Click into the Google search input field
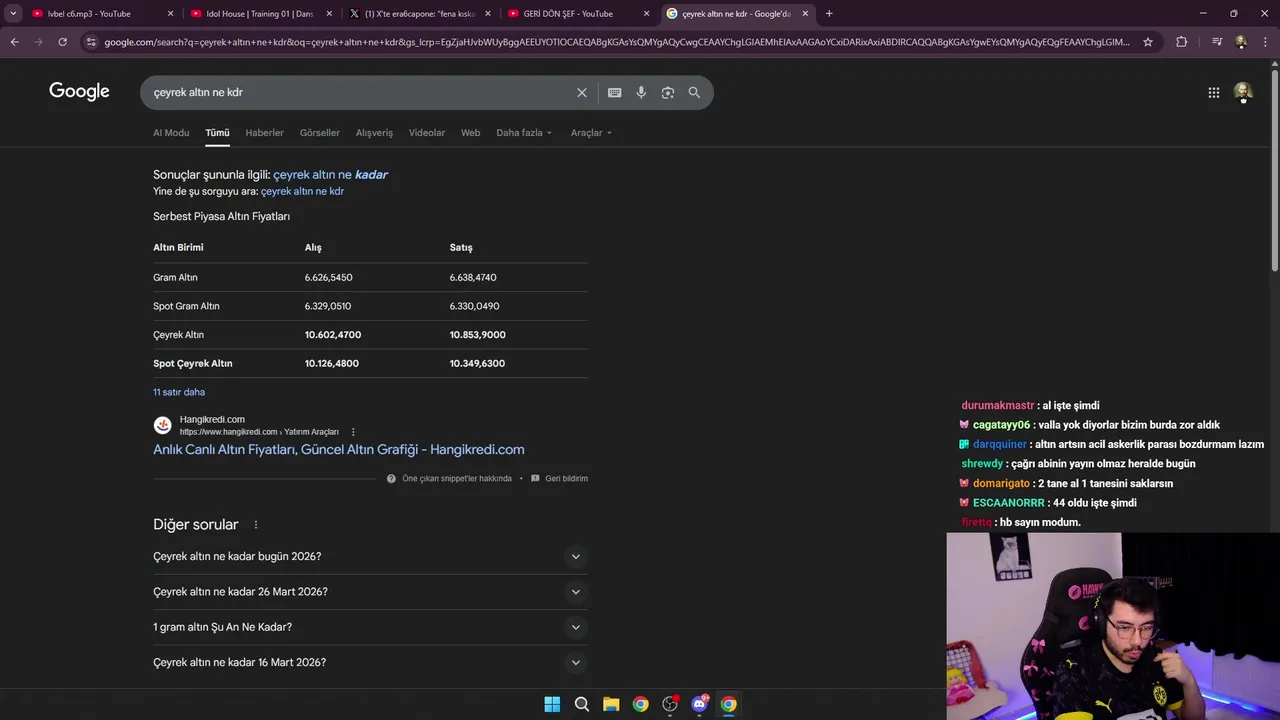Image resolution: width=1280 pixels, height=720 pixels. [360, 92]
